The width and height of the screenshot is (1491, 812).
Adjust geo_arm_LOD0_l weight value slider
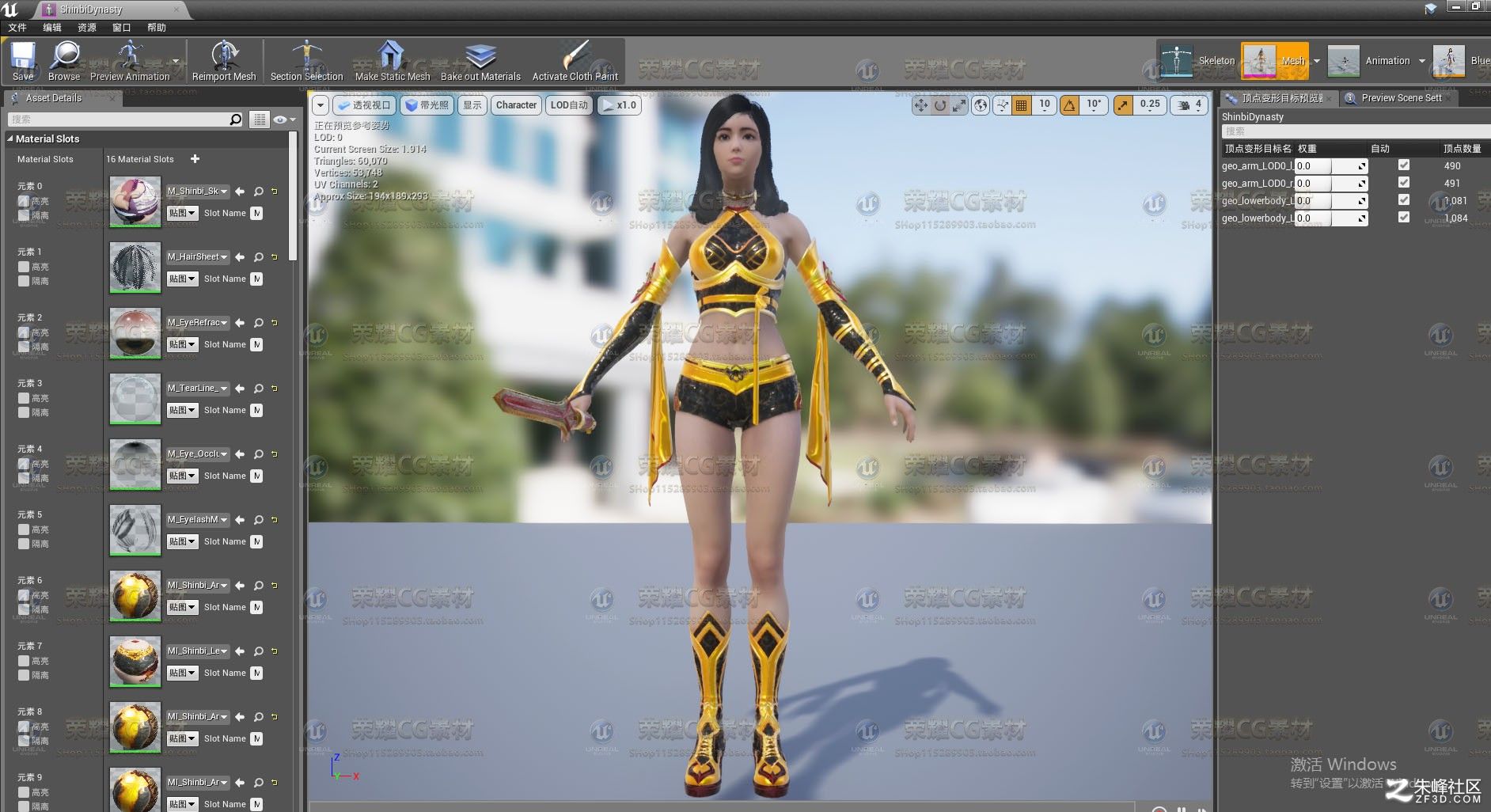[1331, 166]
